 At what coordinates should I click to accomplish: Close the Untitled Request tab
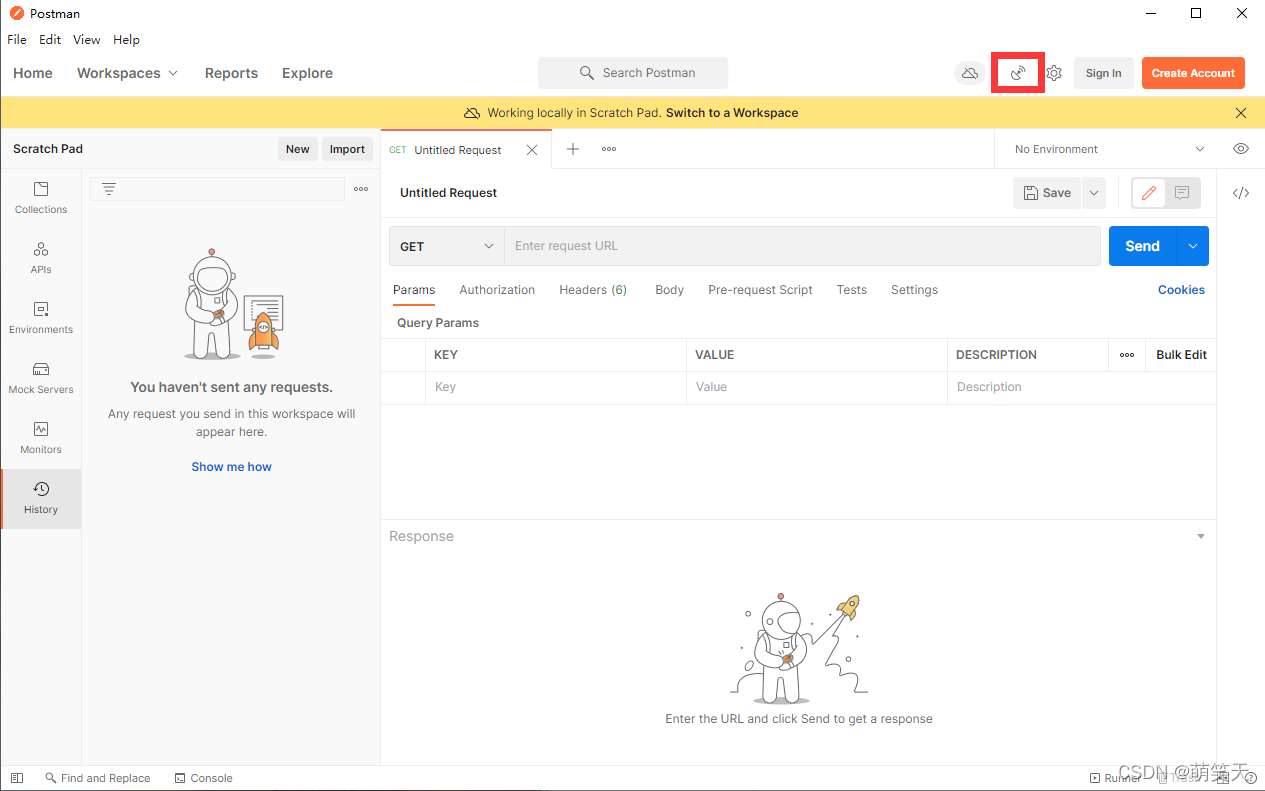coord(532,150)
